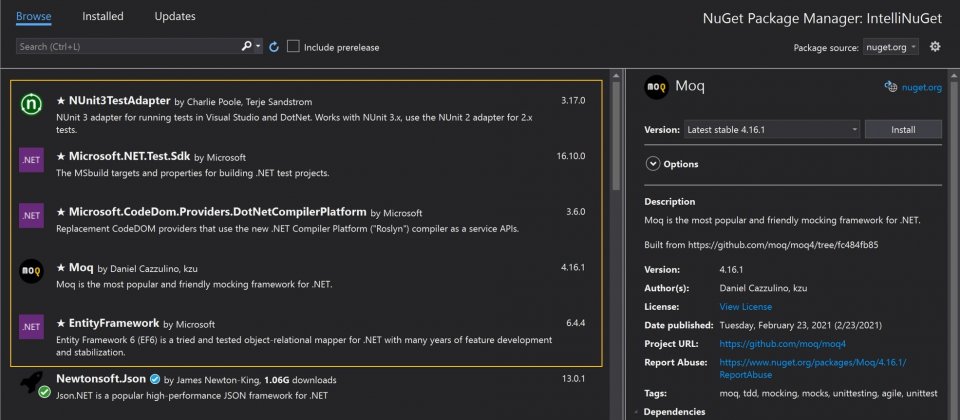The width and height of the screenshot is (960, 420).
Task: Open the Version dropdown showing Latest stable 4.16.1
Action: pos(772,130)
